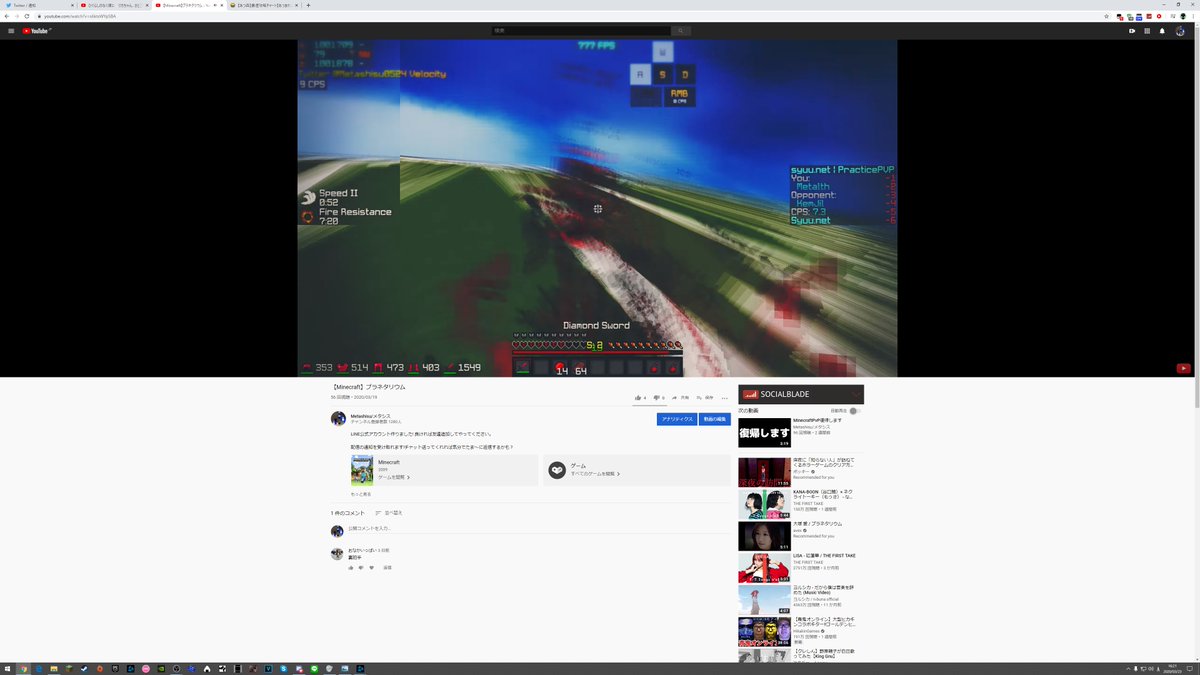Share the video with the arrow button
1200x675 pixels.
point(680,397)
